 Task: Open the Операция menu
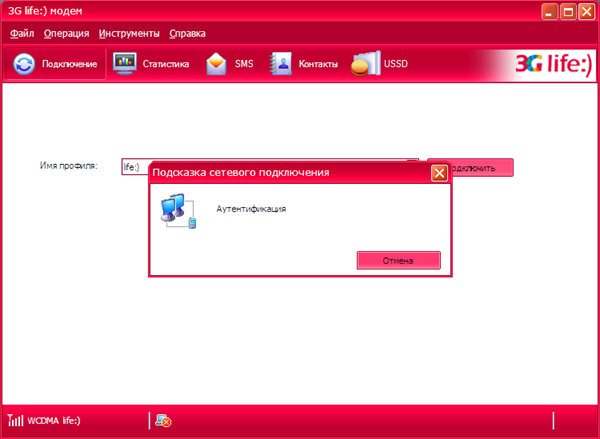coord(66,33)
